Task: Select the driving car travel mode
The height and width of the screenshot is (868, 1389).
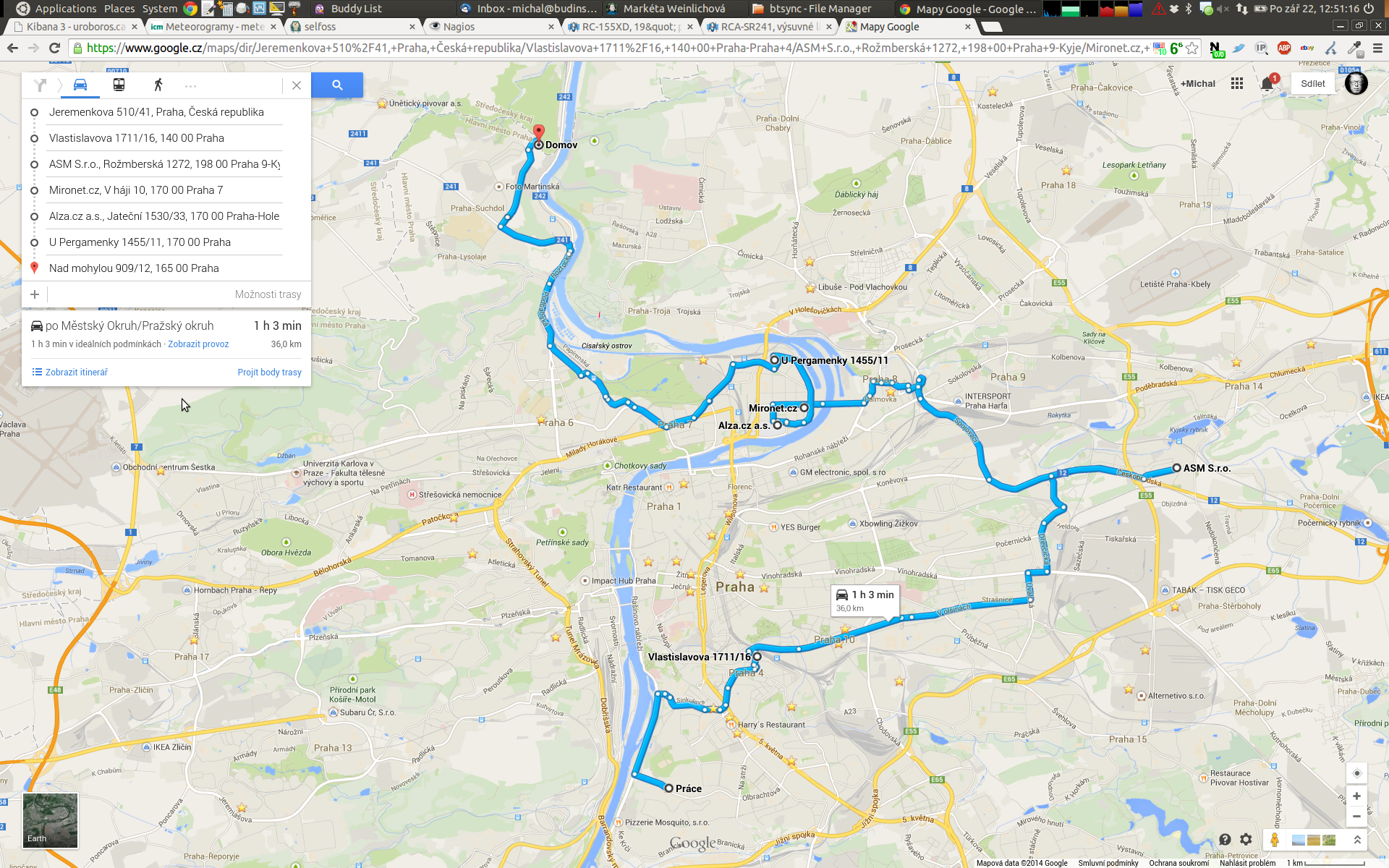Action: tap(80, 85)
